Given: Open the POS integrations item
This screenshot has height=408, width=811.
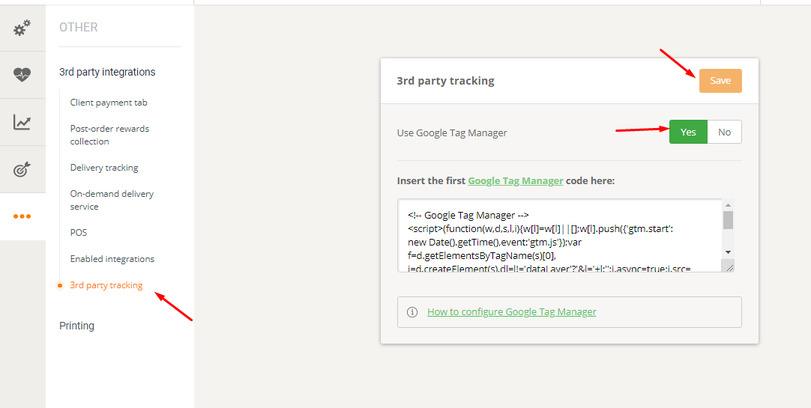Looking at the screenshot, I should coord(79,233).
